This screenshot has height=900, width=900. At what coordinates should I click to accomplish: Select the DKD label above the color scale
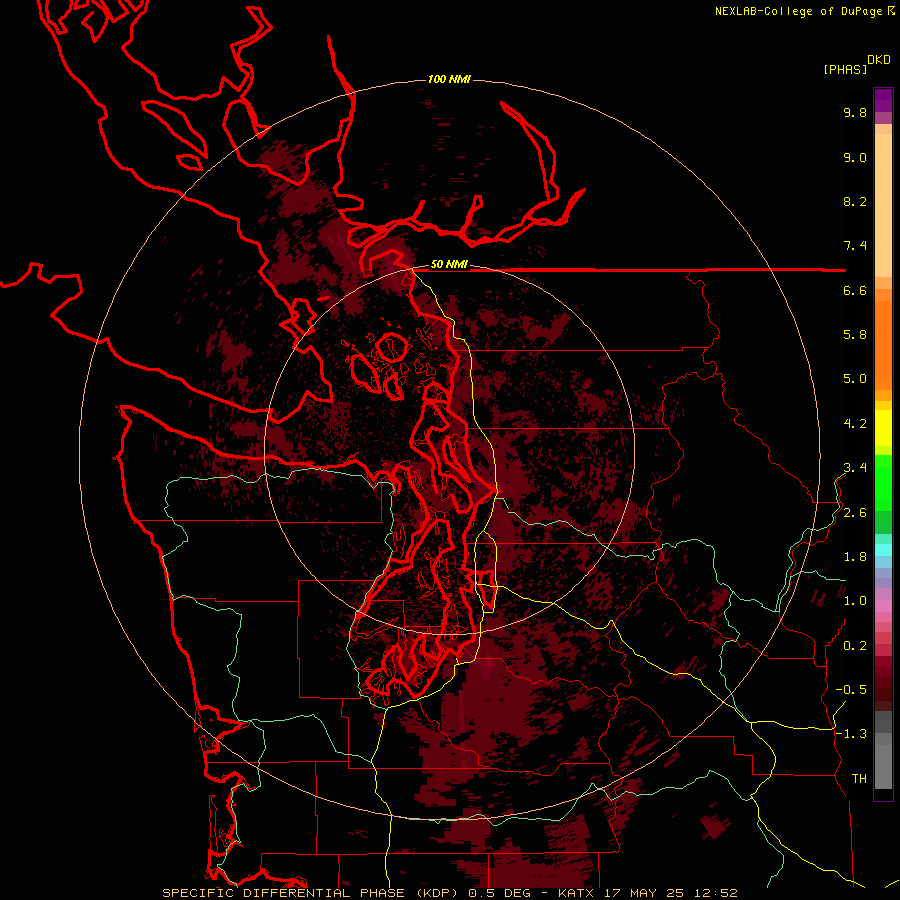tap(878, 59)
